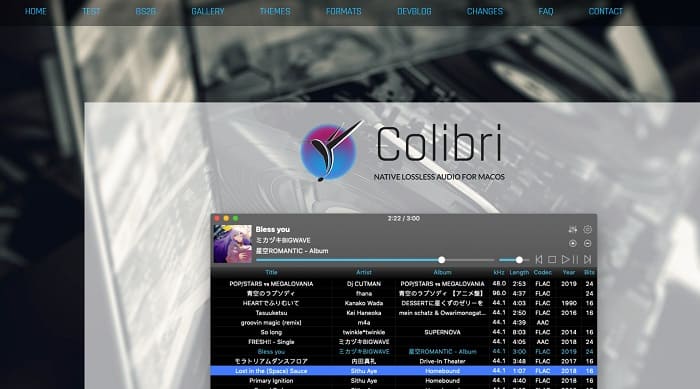
Task: Sort playlist by the Title column
Action: pyautogui.click(x=271, y=272)
